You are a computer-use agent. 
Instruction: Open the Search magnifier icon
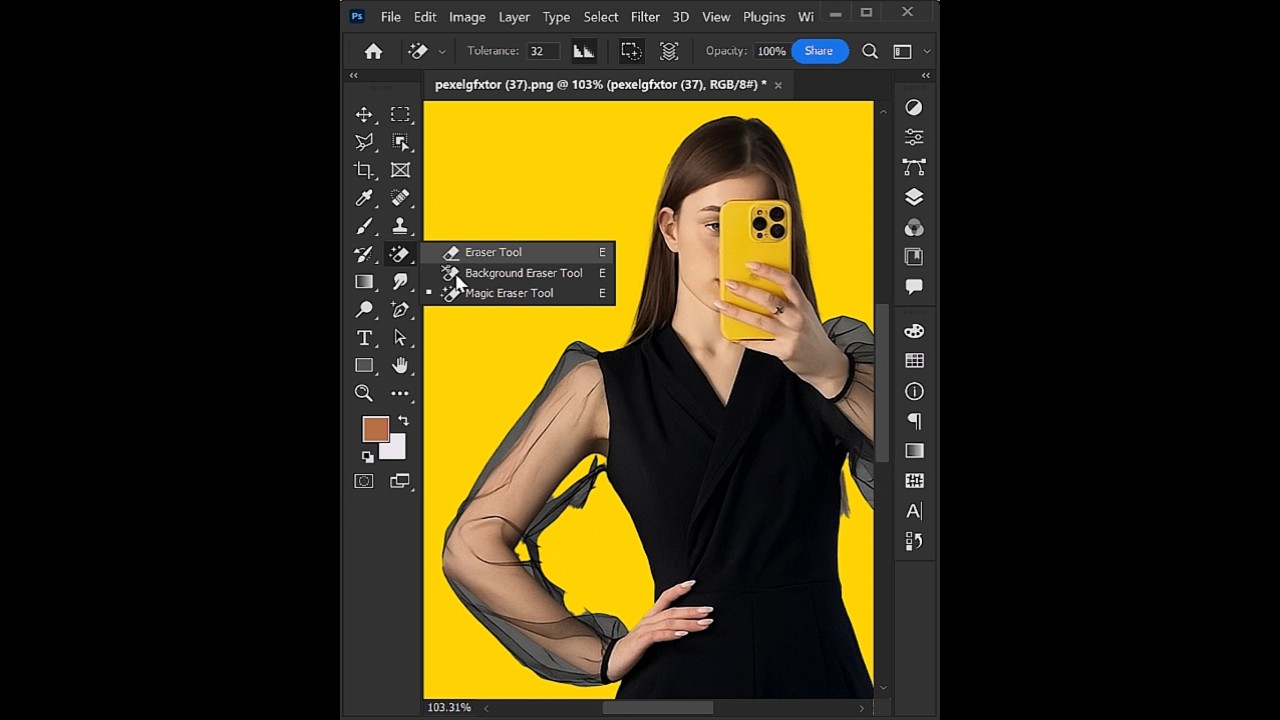870,51
